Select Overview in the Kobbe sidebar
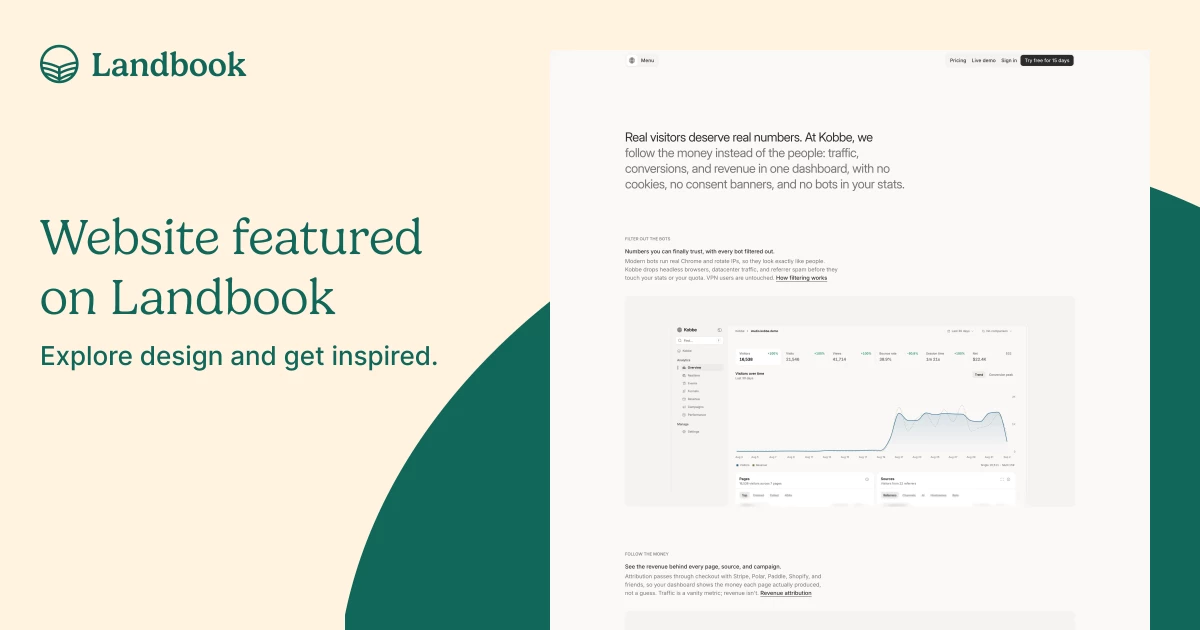This screenshot has height=630, width=1200. tap(700, 368)
